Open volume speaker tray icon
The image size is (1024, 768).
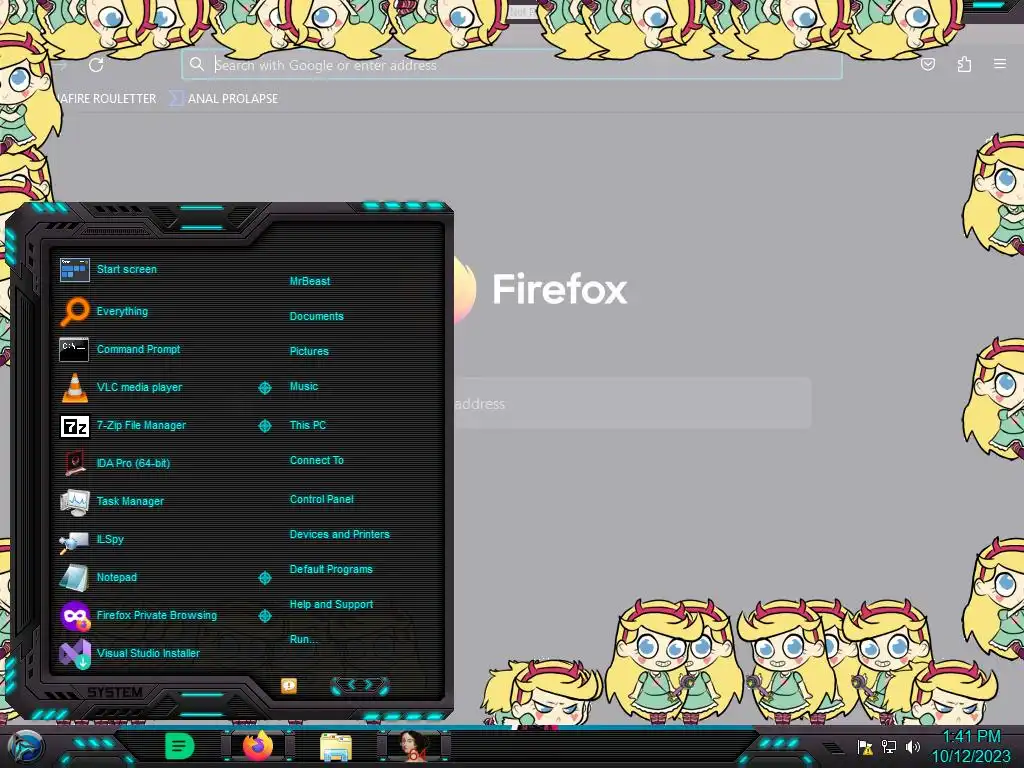tap(912, 746)
